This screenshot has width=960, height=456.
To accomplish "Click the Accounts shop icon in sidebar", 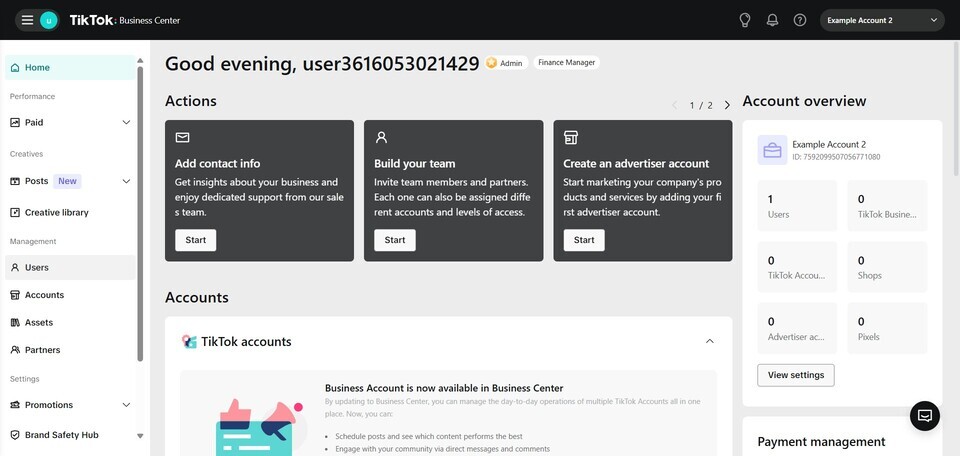I will click(15, 295).
